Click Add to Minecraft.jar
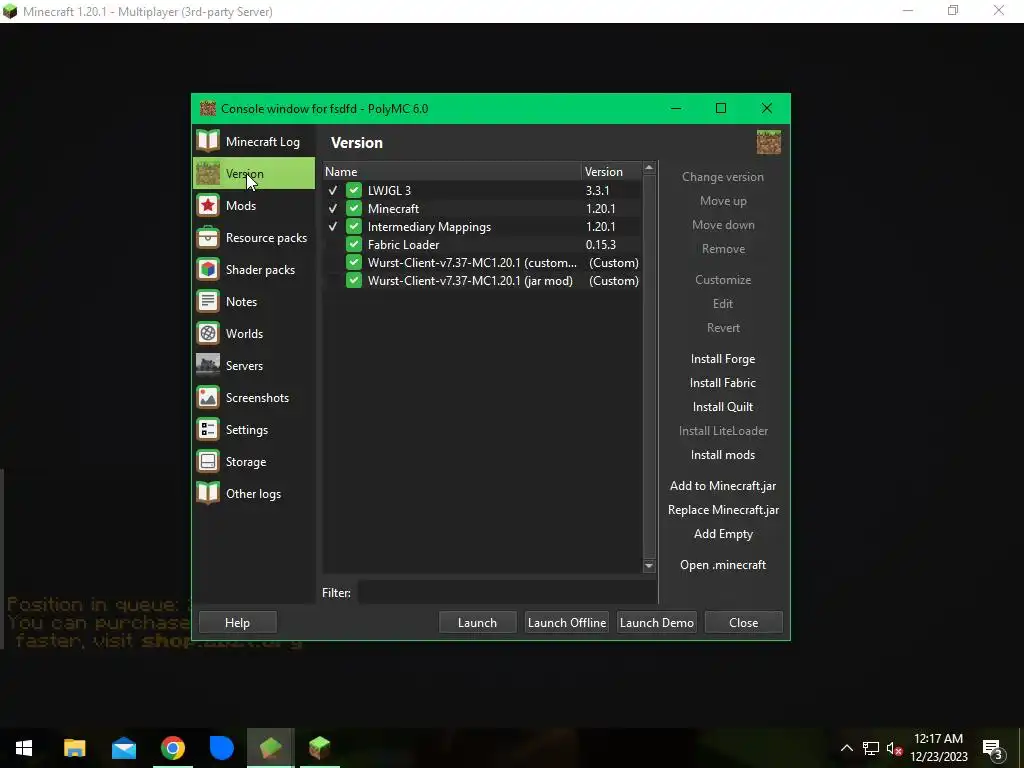This screenshot has width=1024, height=768. tap(723, 485)
